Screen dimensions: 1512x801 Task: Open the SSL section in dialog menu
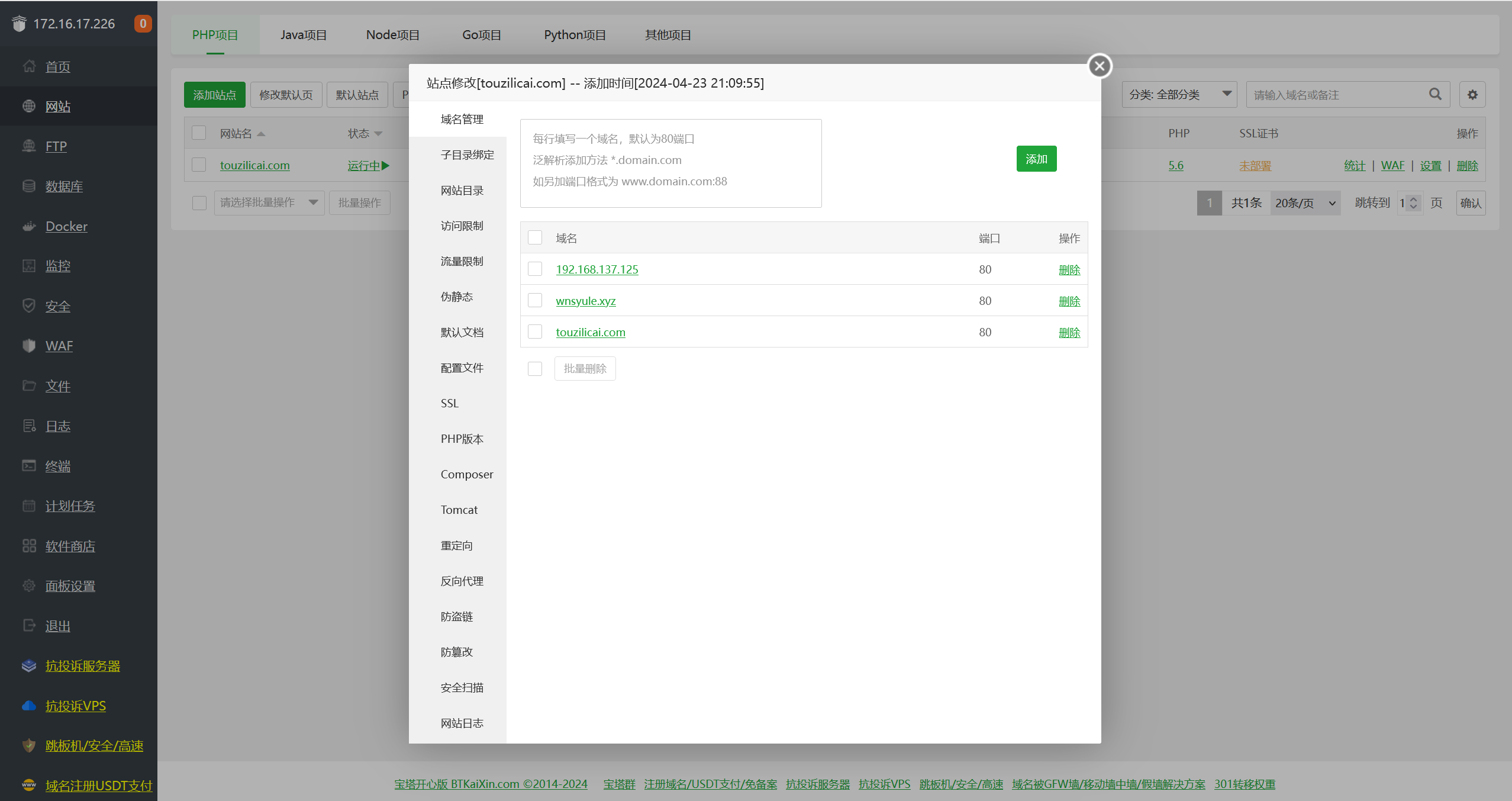point(450,403)
